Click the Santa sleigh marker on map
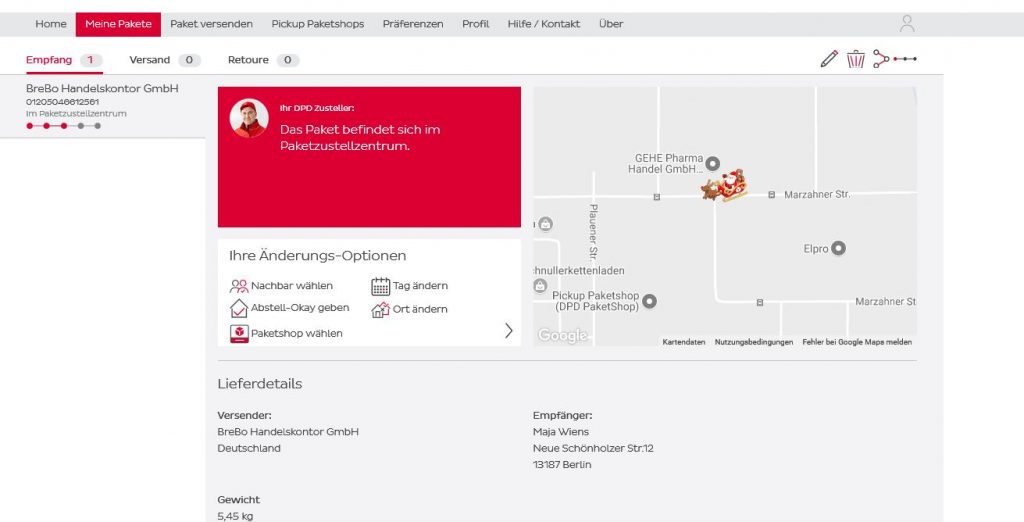1024x522 pixels. (x=724, y=185)
